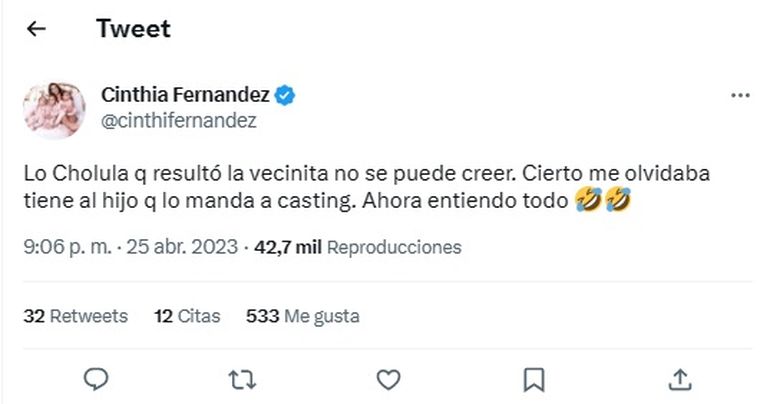770x404 pixels.
Task: Open the three-dot more options menu
Action: coord(740,96)
